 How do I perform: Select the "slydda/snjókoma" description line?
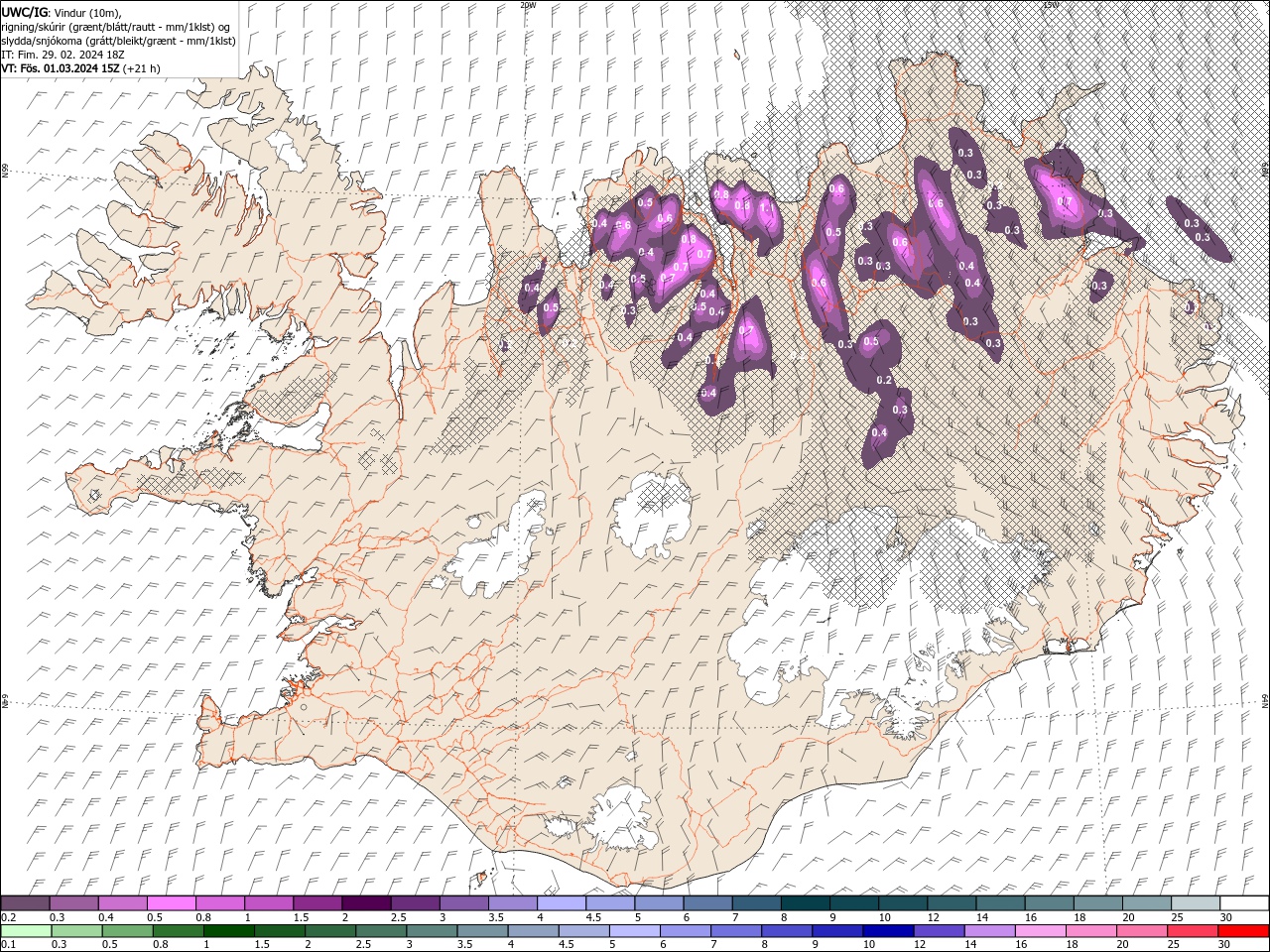tap(116, 41)
